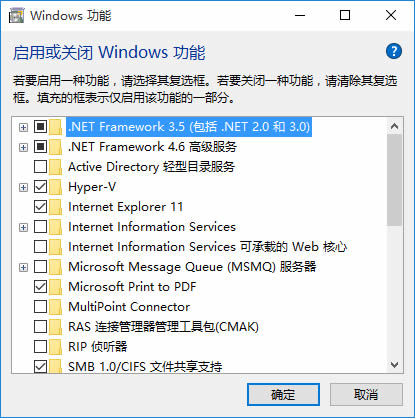Expand Microsoft Message Queue (MSMQ) 服务器 node
Screen dimensions: 415x418
[x=23, y=267]
